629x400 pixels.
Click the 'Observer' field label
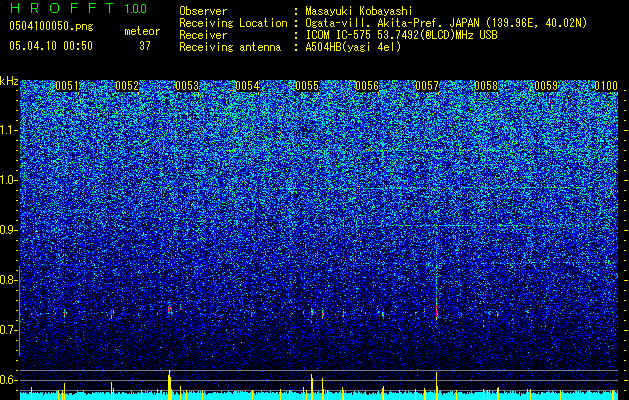click(x=203, y=11)
